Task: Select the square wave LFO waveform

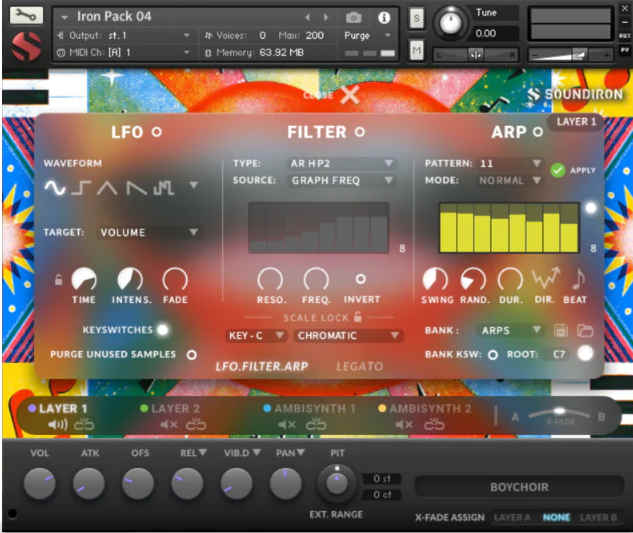Action: (x=82, y=188)
